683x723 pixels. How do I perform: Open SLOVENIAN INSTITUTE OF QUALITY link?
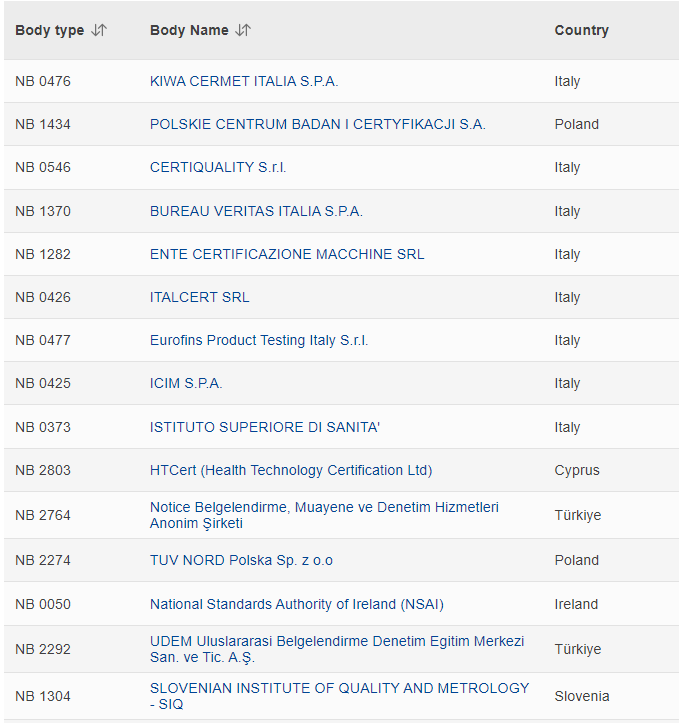tap(339, 696)
